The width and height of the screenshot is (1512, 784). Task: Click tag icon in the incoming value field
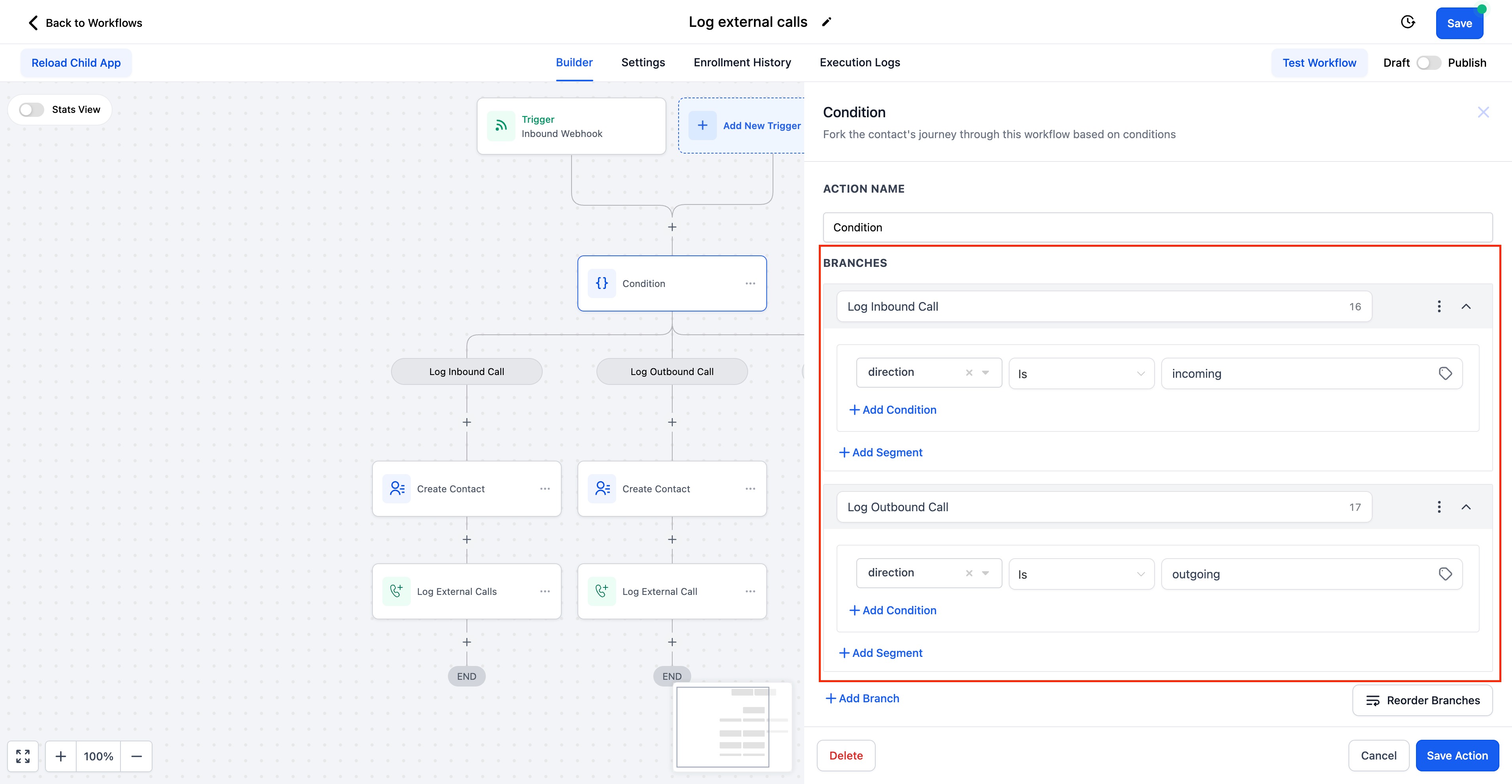point(1445,373)
